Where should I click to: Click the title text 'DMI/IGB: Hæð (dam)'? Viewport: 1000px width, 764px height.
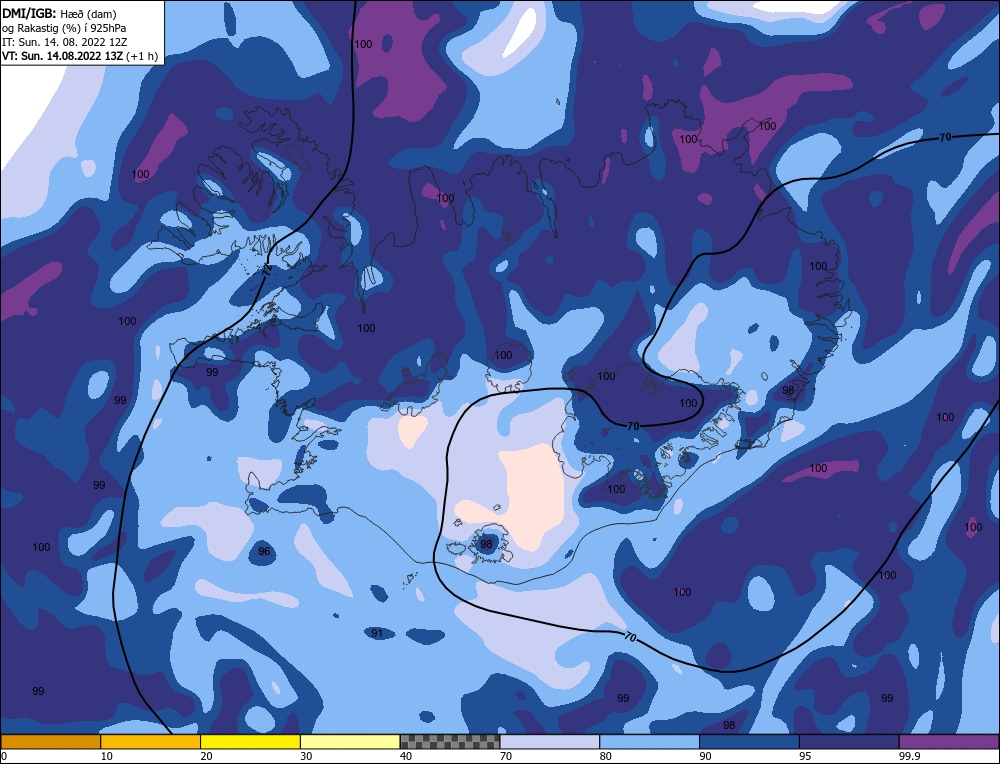point(59,14)
